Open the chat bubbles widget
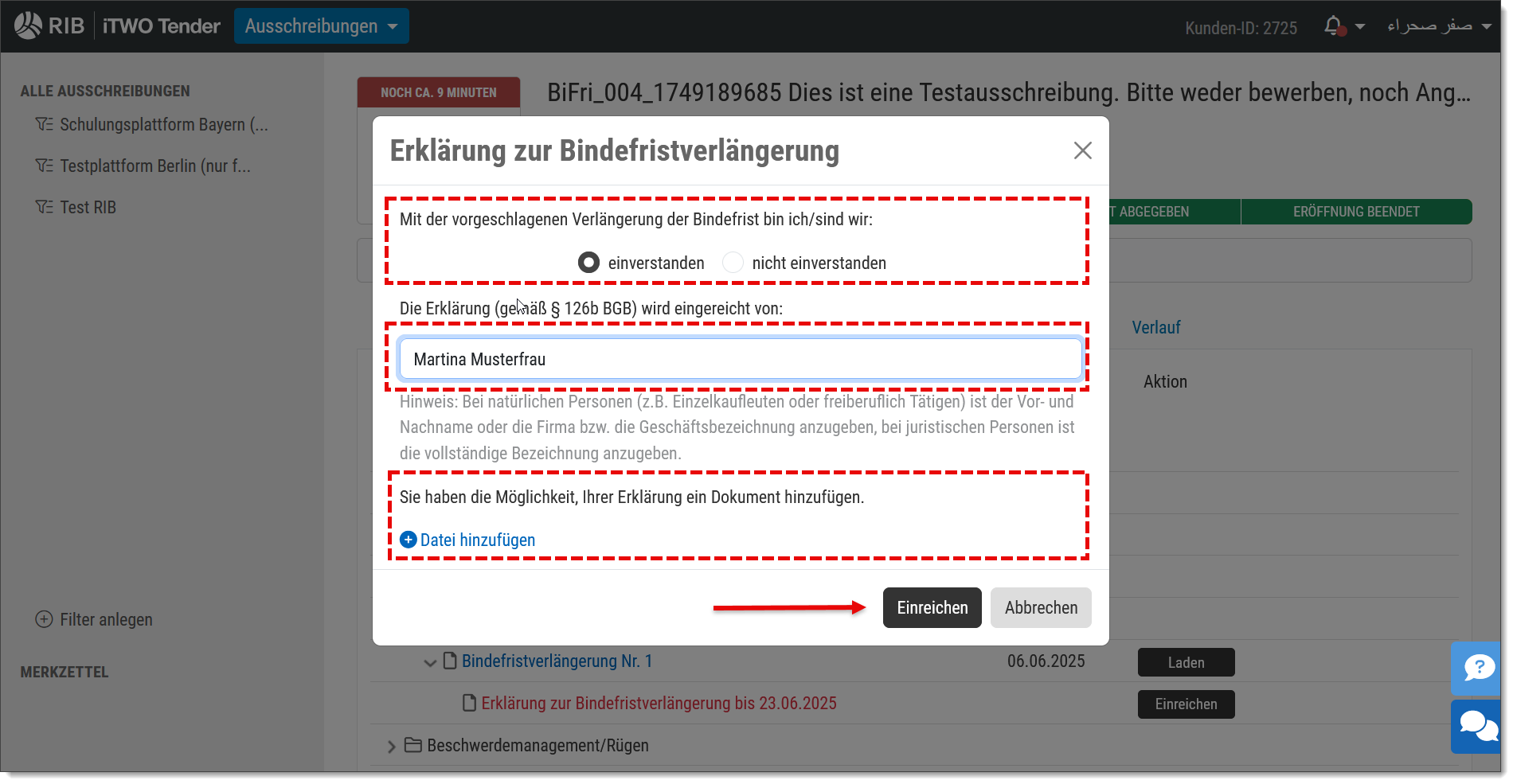Viewport: 1513px width, 784px height. point(1478,727)
